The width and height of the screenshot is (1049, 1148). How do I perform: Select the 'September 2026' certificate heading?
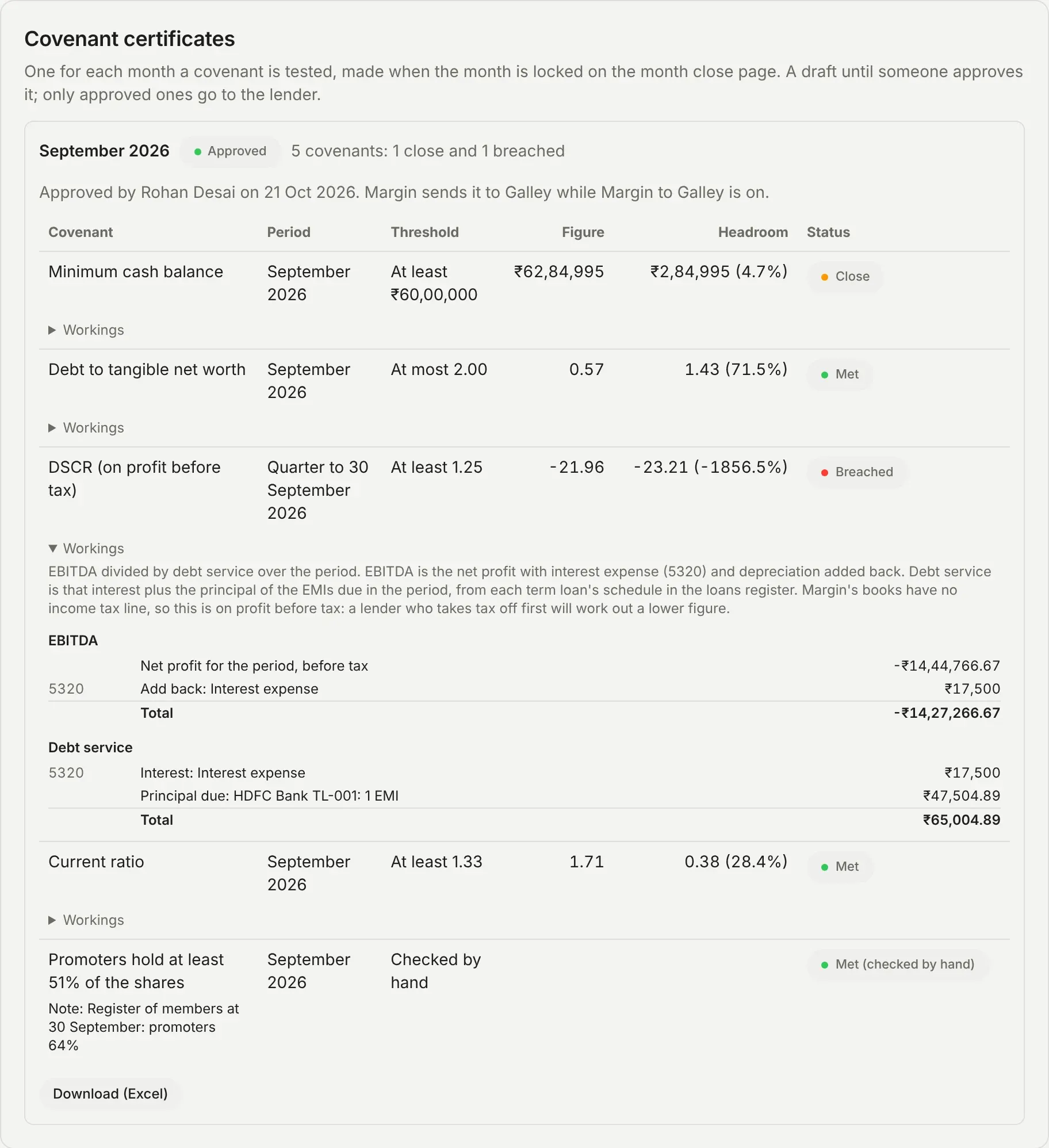click(104, 151)
